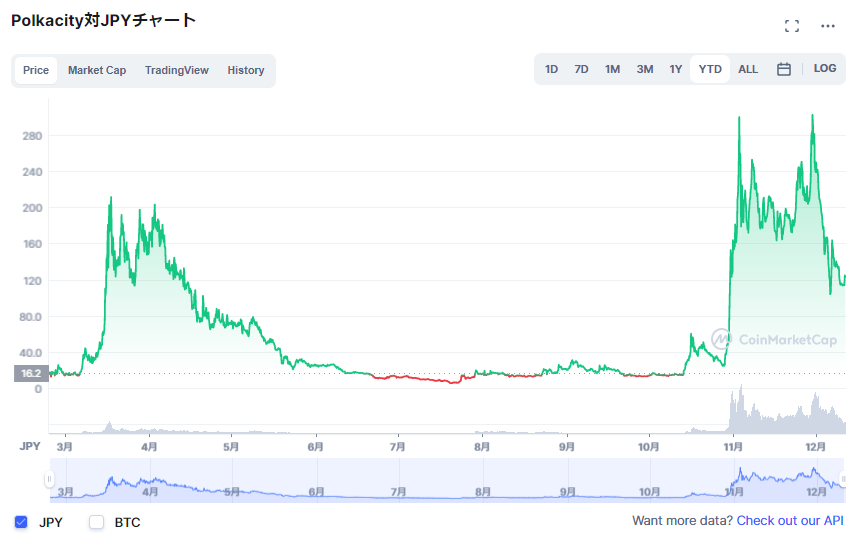Click the 16.2 price label on axis
The height and width of the screenshot is (546, 868).
tap(31, 373)
